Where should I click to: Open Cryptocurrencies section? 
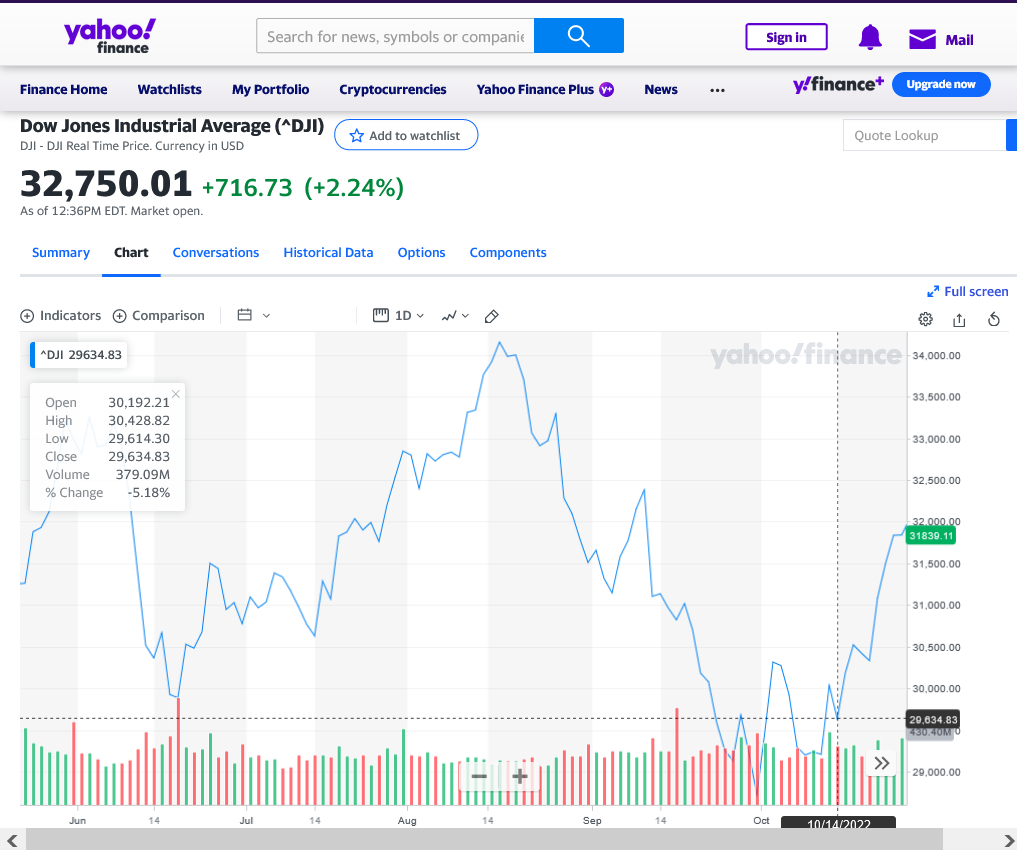(x=392, y=89)
